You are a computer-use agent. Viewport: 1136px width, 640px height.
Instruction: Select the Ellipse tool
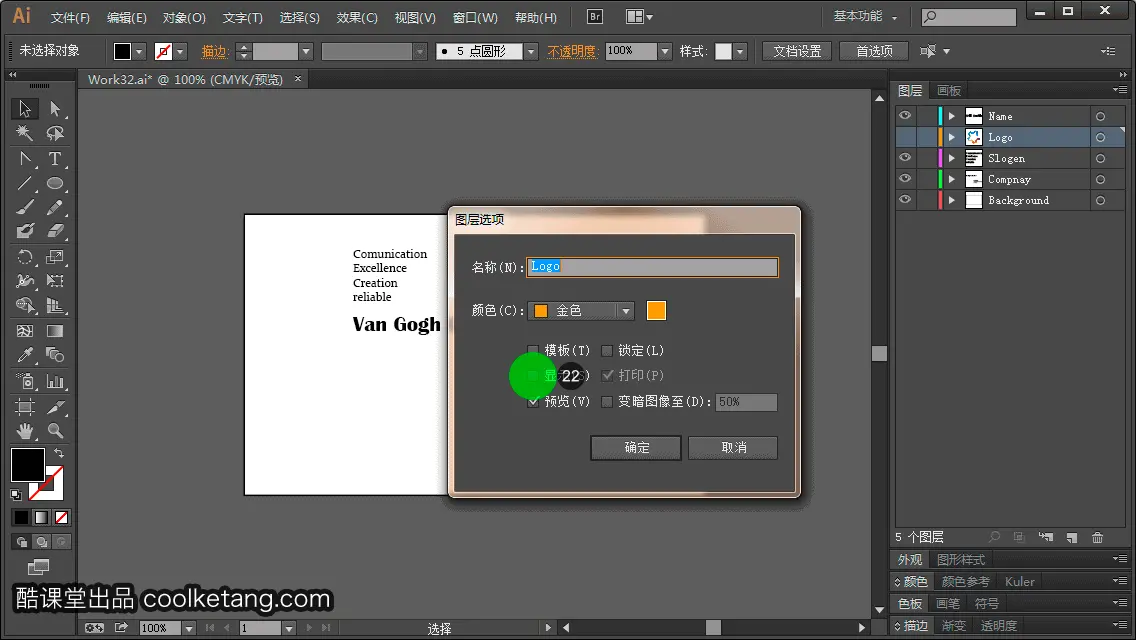pos(55,183)
